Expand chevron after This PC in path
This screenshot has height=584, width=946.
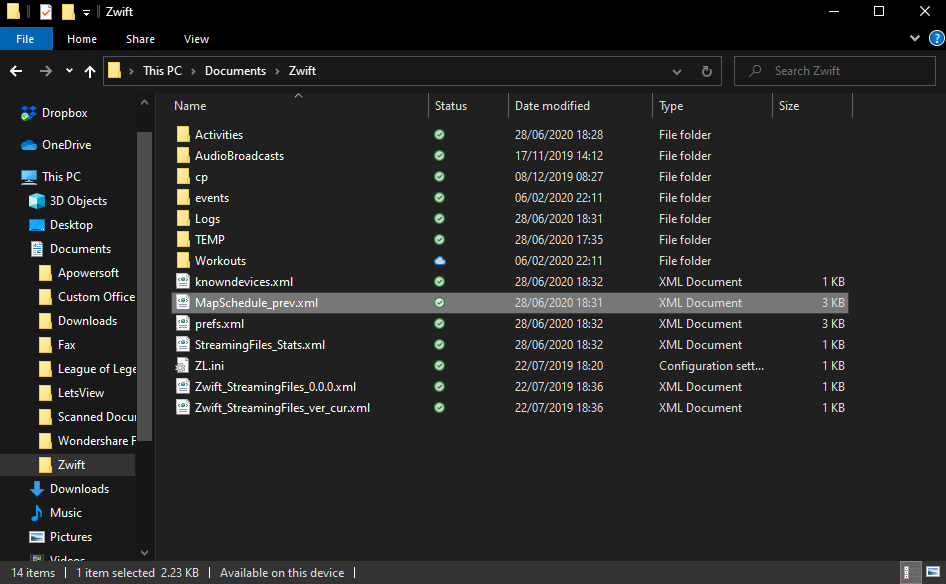point(193,71)
